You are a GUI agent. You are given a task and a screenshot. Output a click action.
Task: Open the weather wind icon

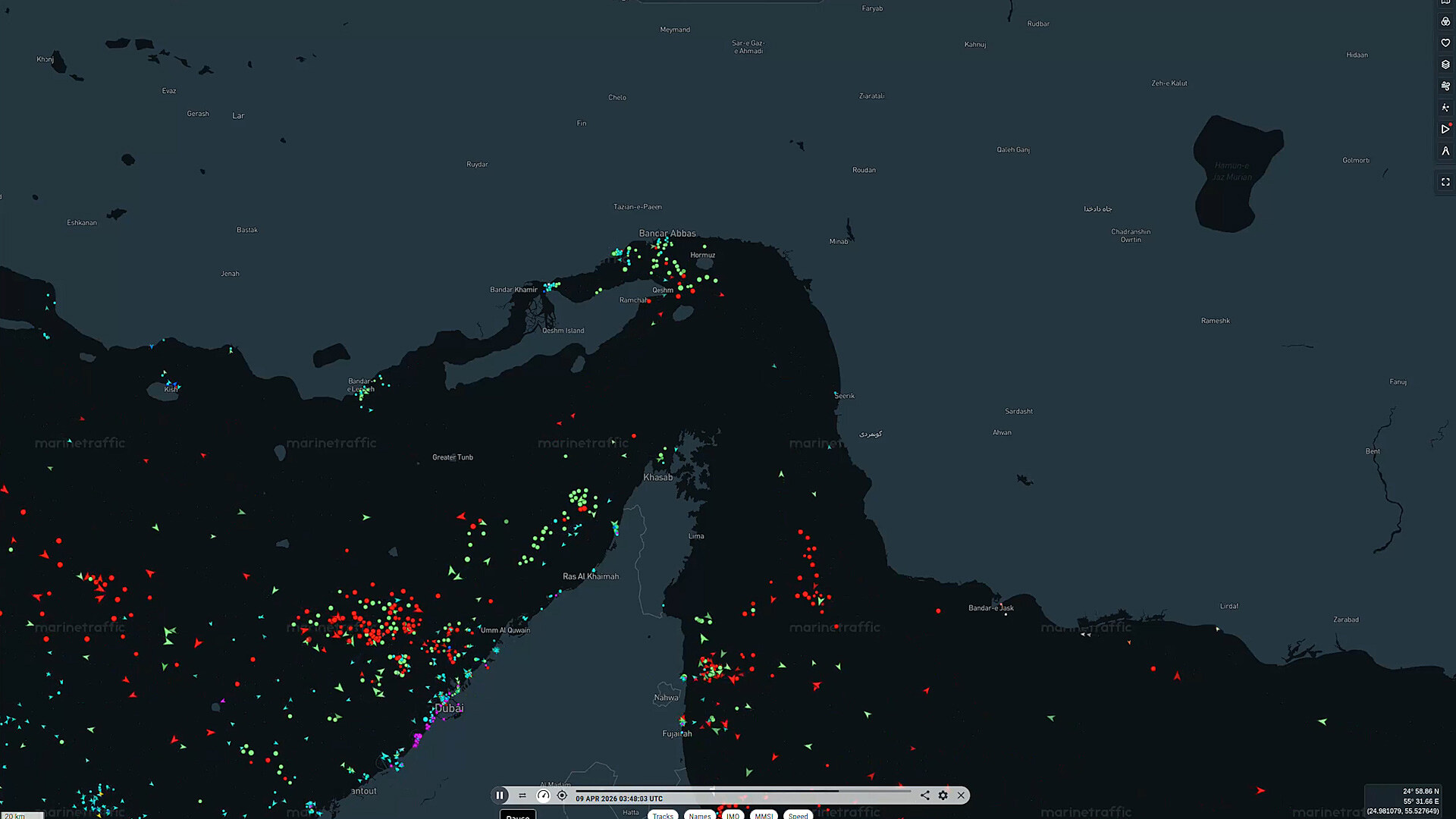pos(1445,86)
